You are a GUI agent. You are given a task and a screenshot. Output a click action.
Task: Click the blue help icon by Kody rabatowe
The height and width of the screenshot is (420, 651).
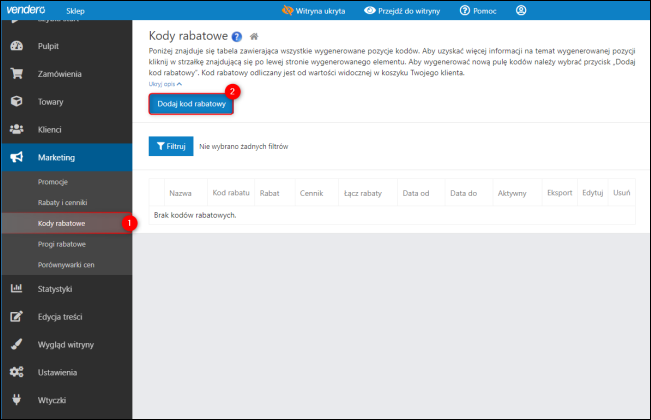pos(237,37)
